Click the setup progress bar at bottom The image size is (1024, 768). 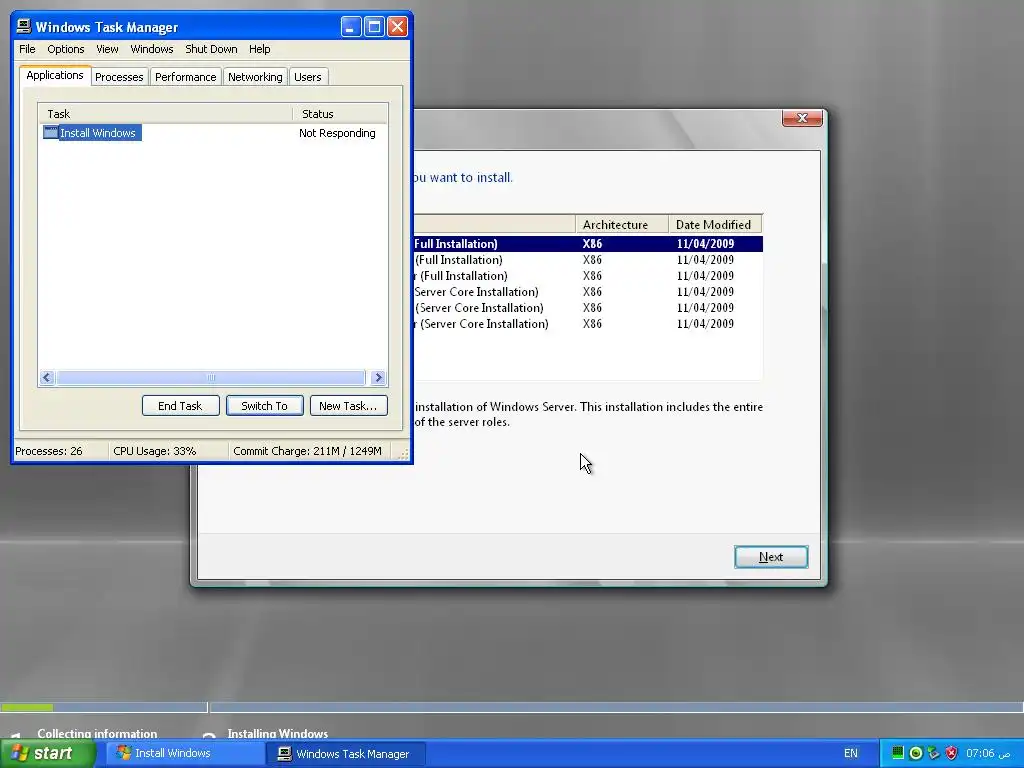(x=512, y=707)
